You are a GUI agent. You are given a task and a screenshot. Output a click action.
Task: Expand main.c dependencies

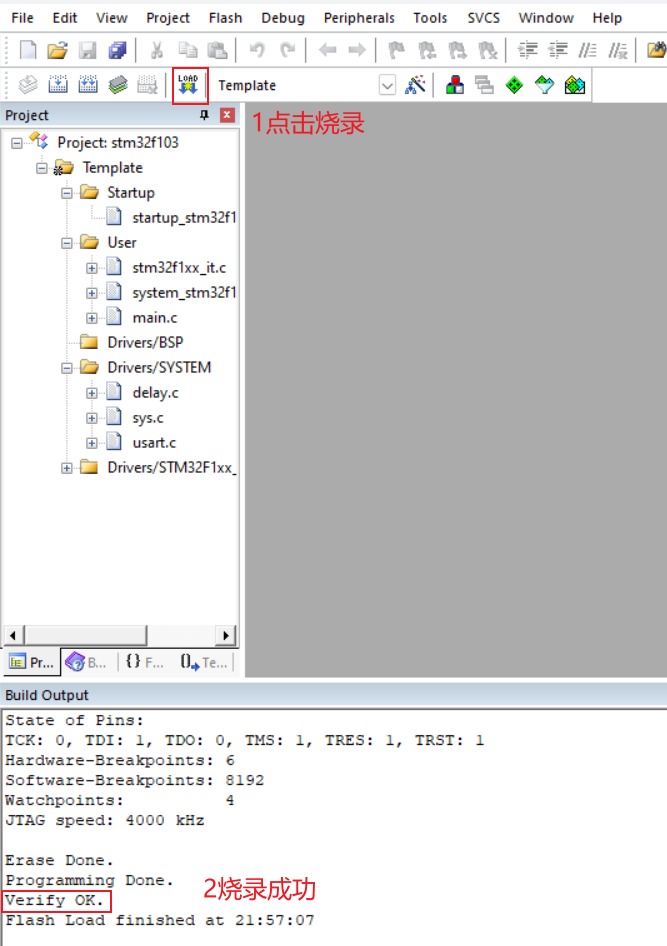[x=92, y=318]
